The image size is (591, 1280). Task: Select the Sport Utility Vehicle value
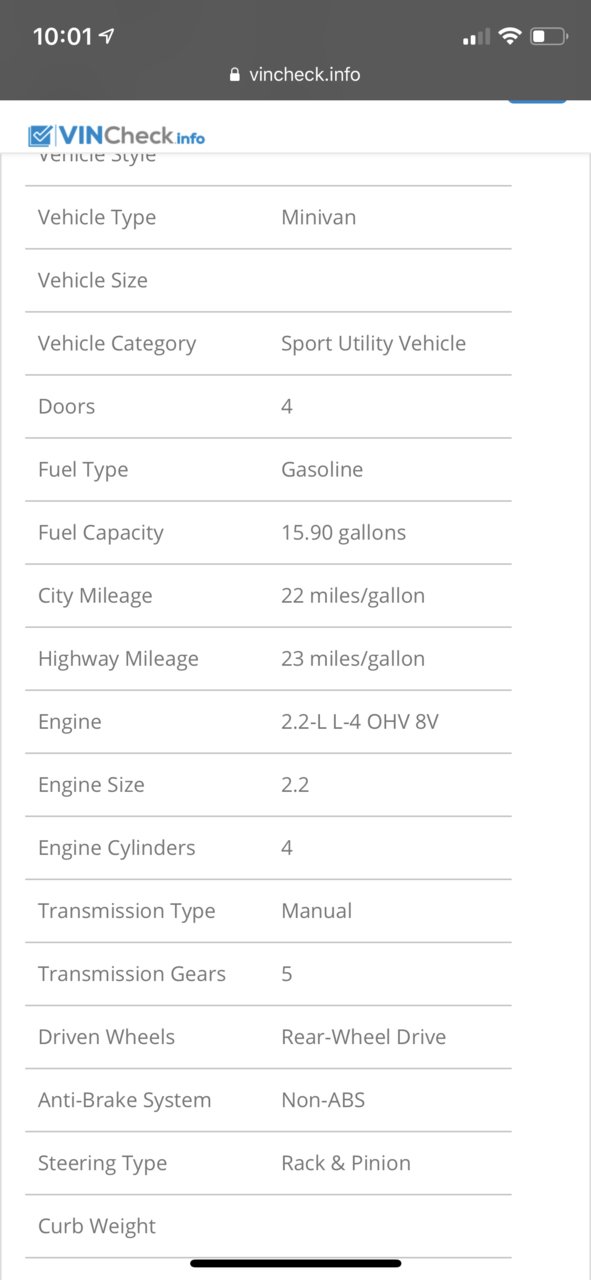pyautogui.click(x=373, y=343)
